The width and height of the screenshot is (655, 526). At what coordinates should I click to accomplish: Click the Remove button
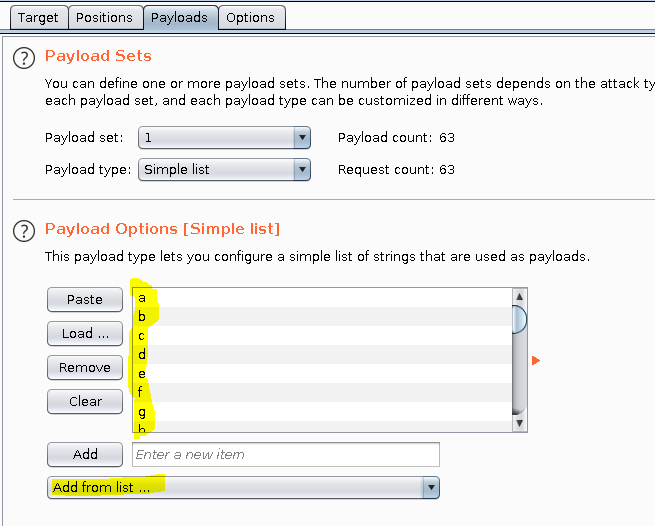[85, 367]
